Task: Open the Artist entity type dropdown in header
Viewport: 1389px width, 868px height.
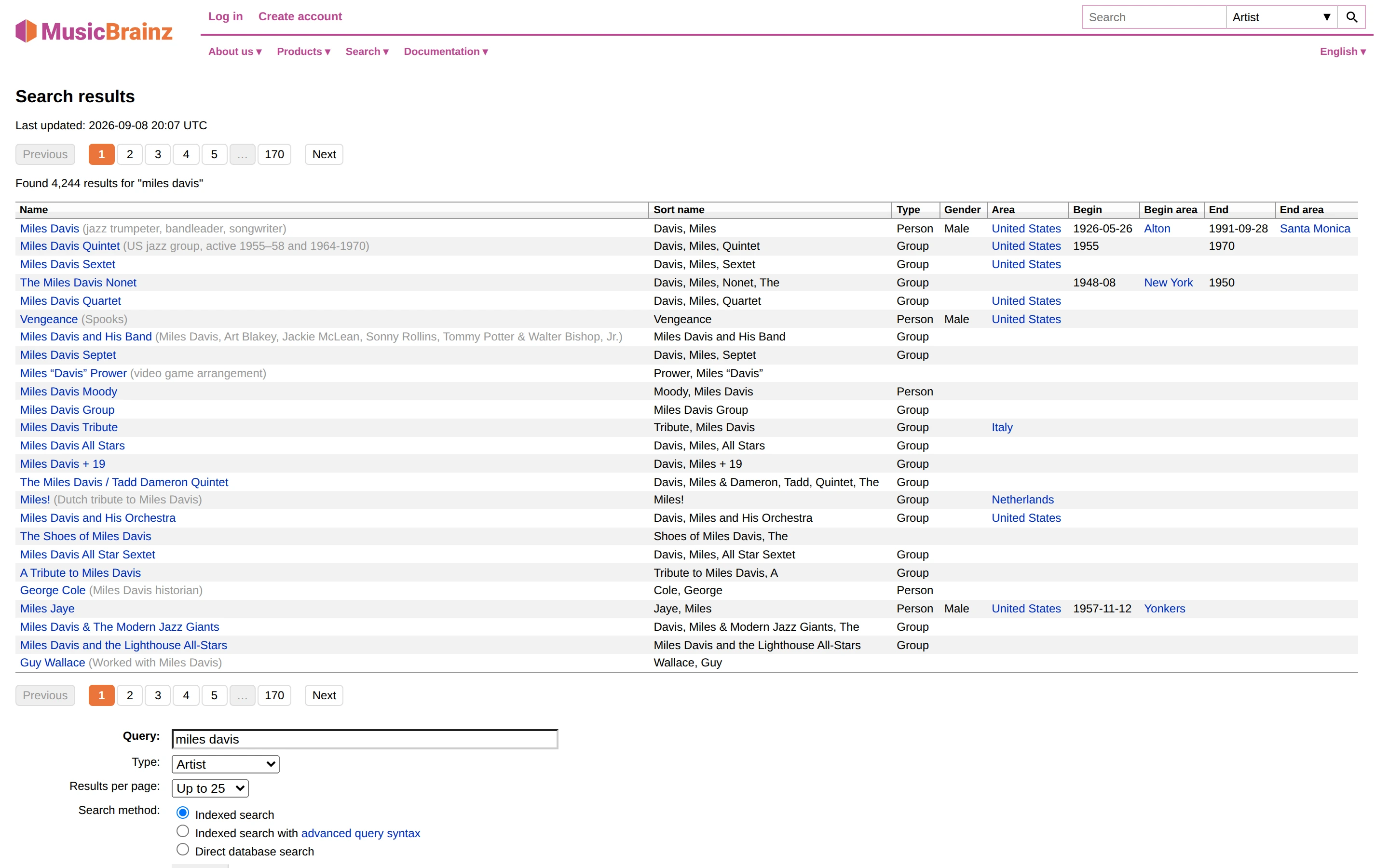Action: click(x=1281, y=17)
